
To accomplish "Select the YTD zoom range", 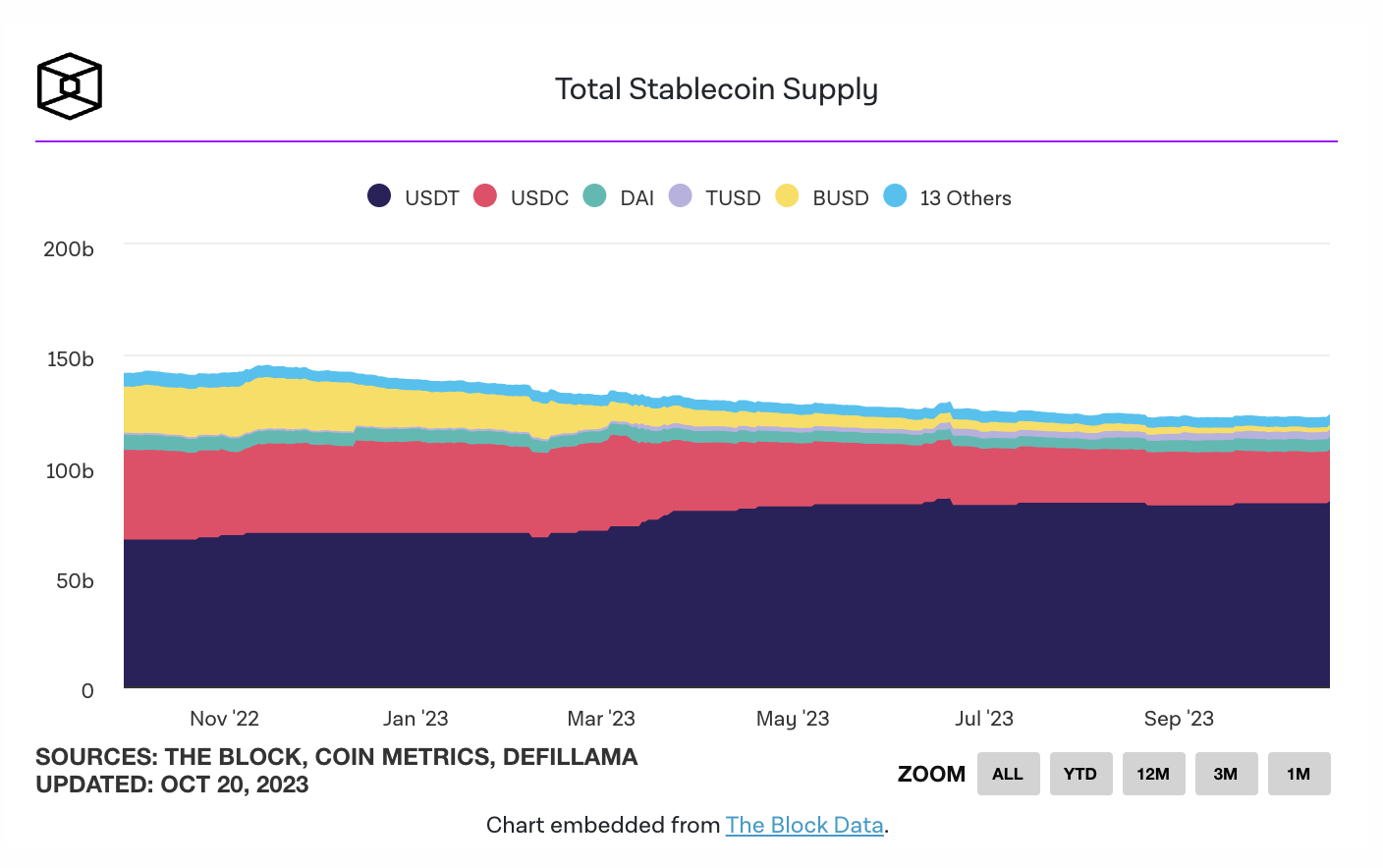I will (1080, 774).
